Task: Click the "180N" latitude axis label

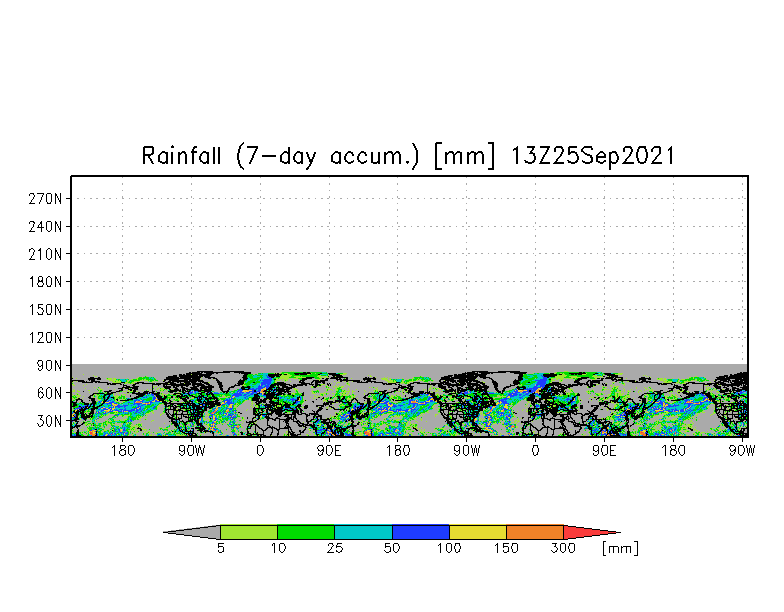Action: [45, 282]
